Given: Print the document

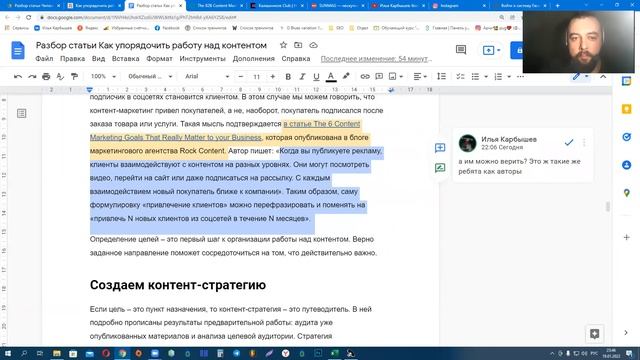Looking at the screenshot, I should click(x=46, y=77).
